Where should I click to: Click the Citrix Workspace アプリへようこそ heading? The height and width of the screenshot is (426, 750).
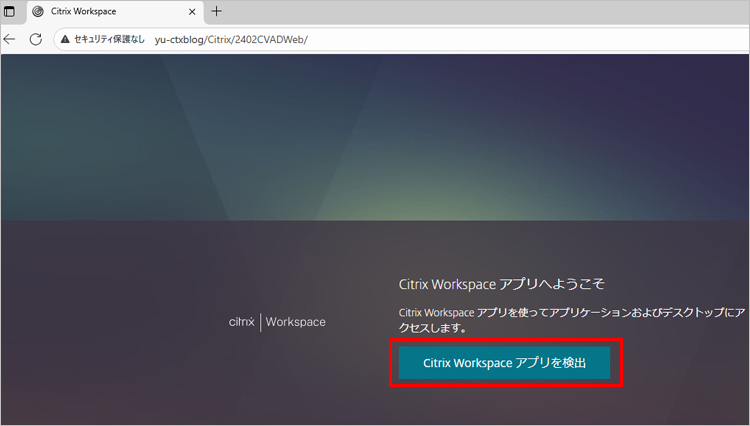(501, 284)
